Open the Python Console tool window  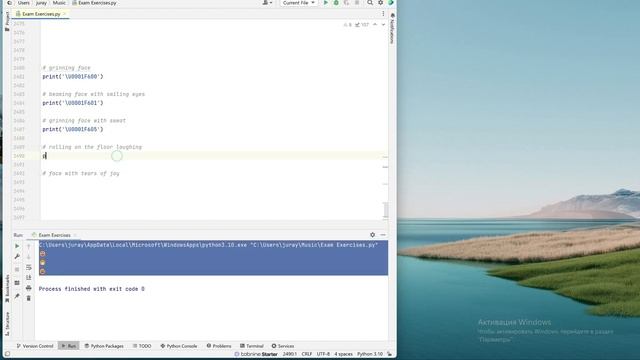pos(179,346)
